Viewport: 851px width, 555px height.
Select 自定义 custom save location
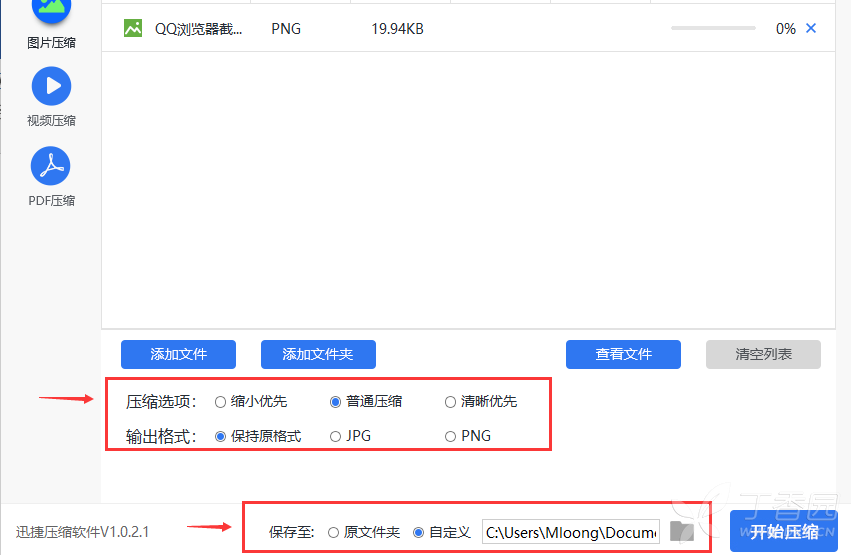tap(418, 533)
